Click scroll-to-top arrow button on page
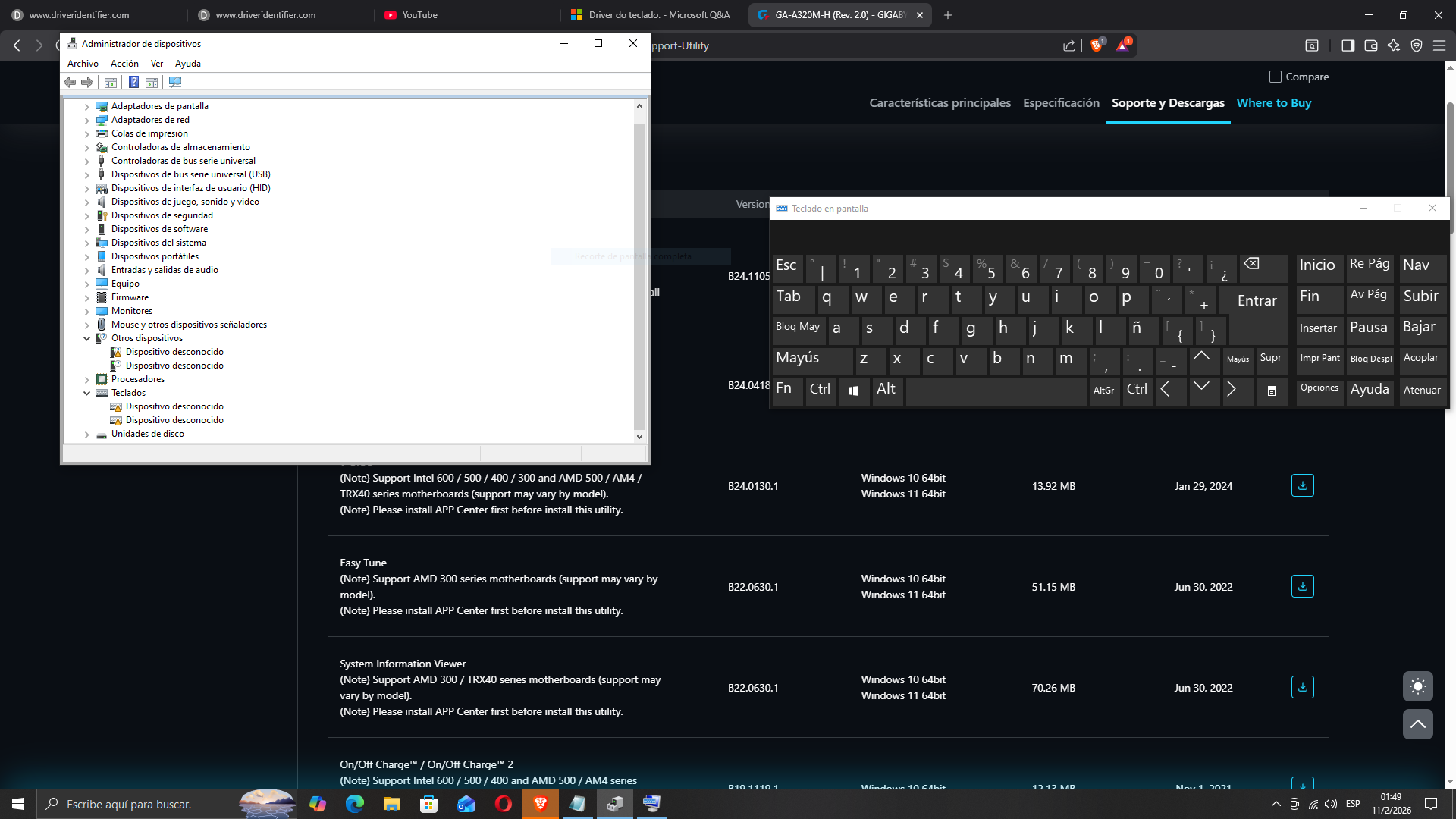The width and height of the screenshot is (1456, 819). pyautogui.click(x=1417, y=724)
